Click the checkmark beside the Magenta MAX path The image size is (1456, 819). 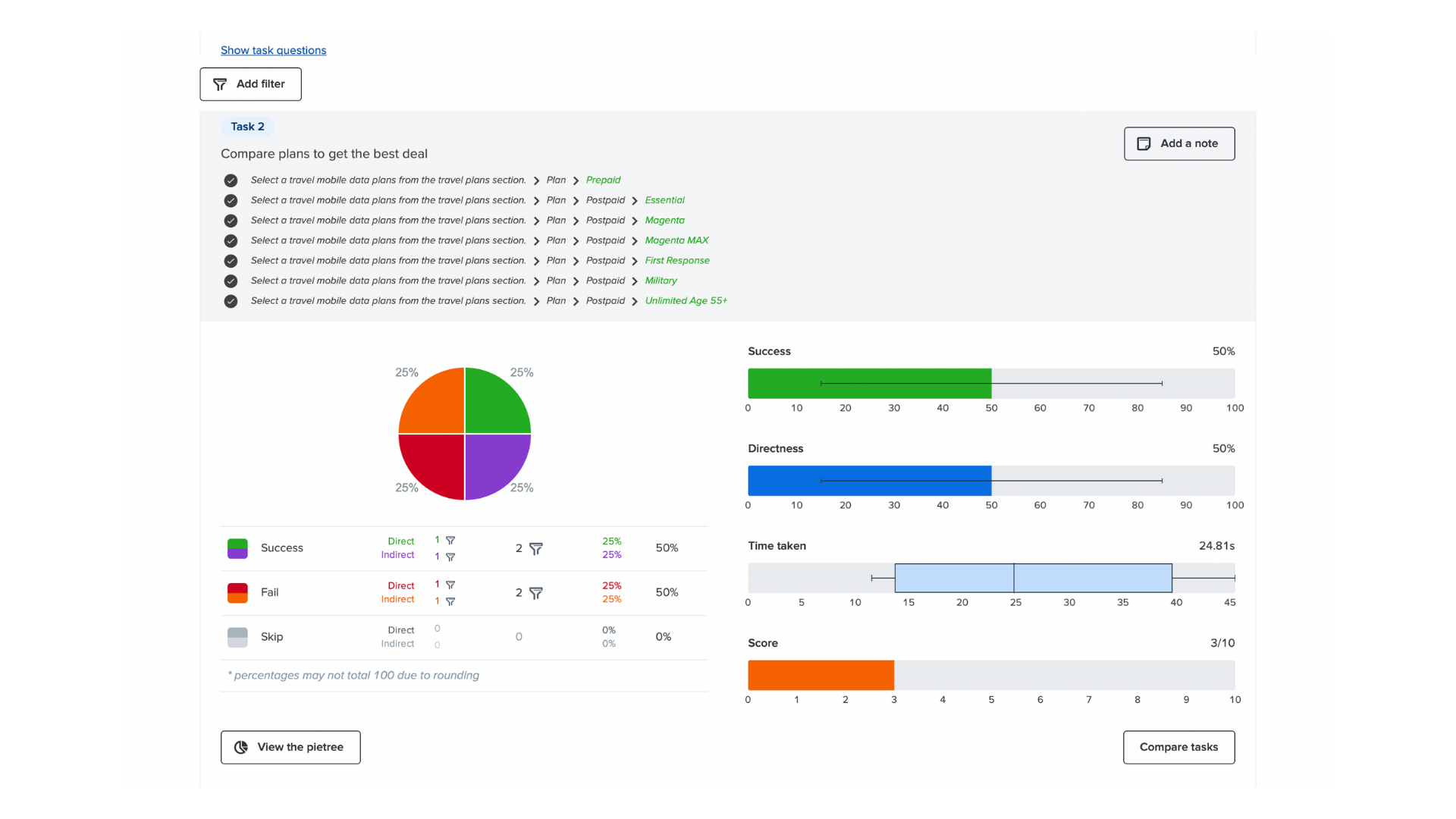tap(231, 241)
